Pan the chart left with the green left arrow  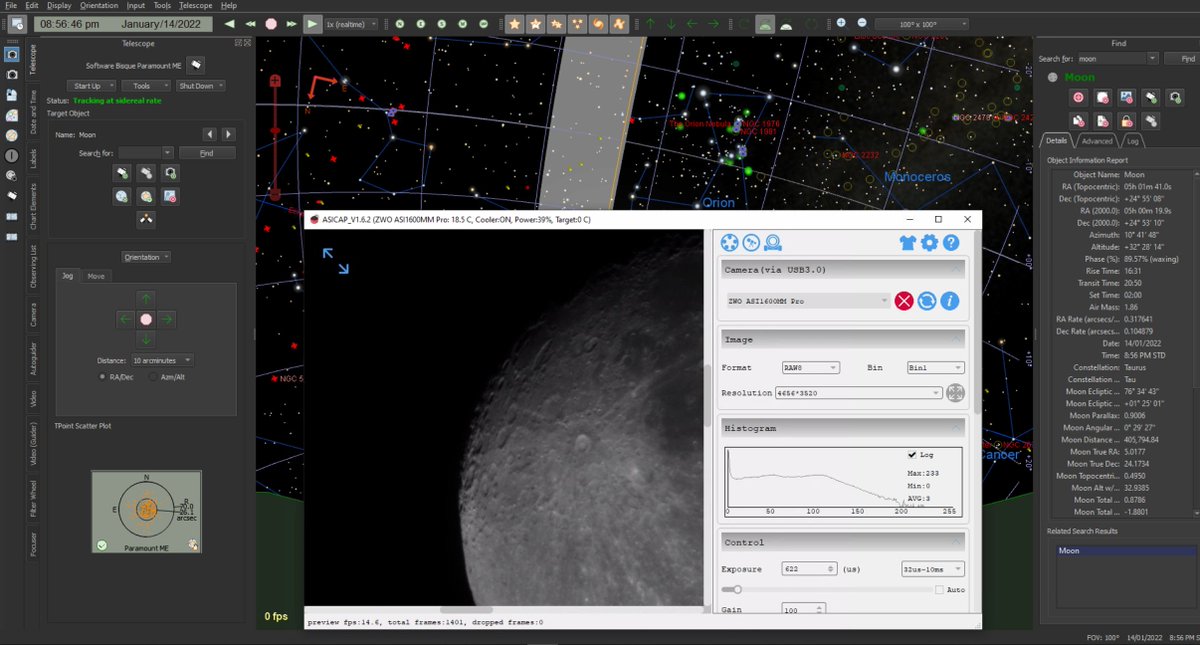[692, 23]
